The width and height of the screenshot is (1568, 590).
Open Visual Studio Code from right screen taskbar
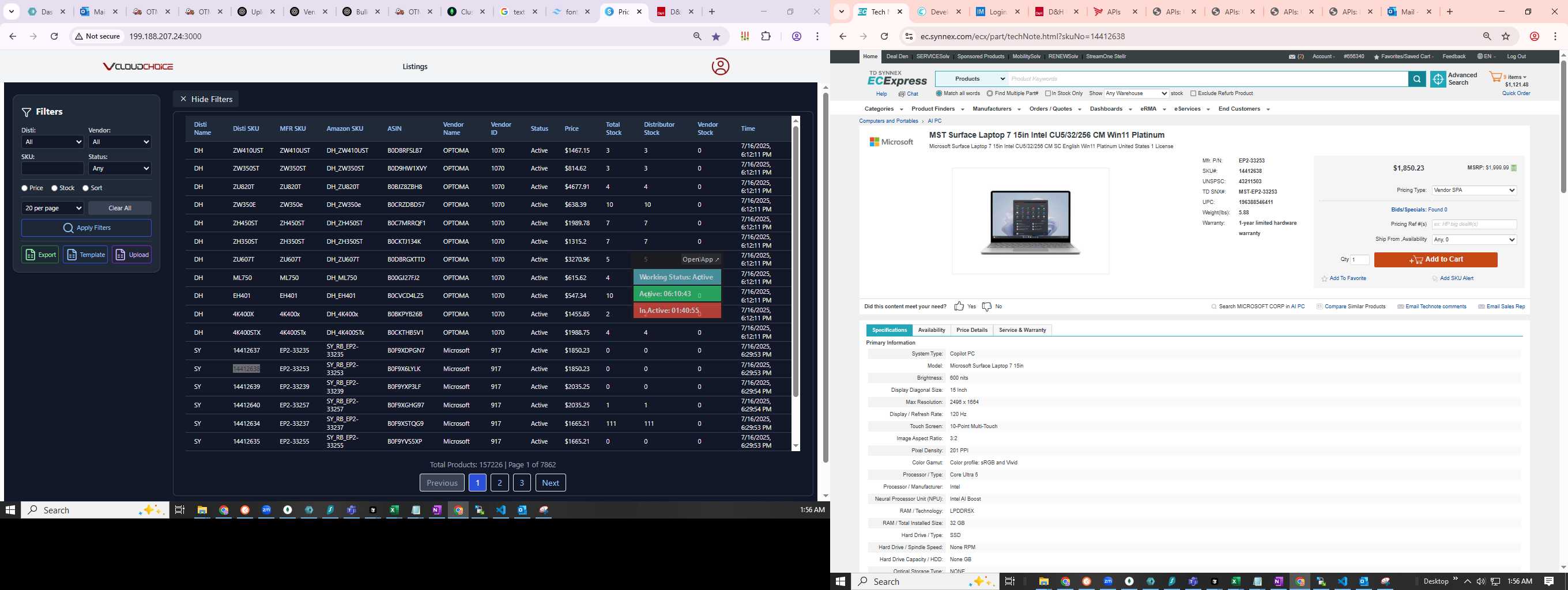[1342, 581]
